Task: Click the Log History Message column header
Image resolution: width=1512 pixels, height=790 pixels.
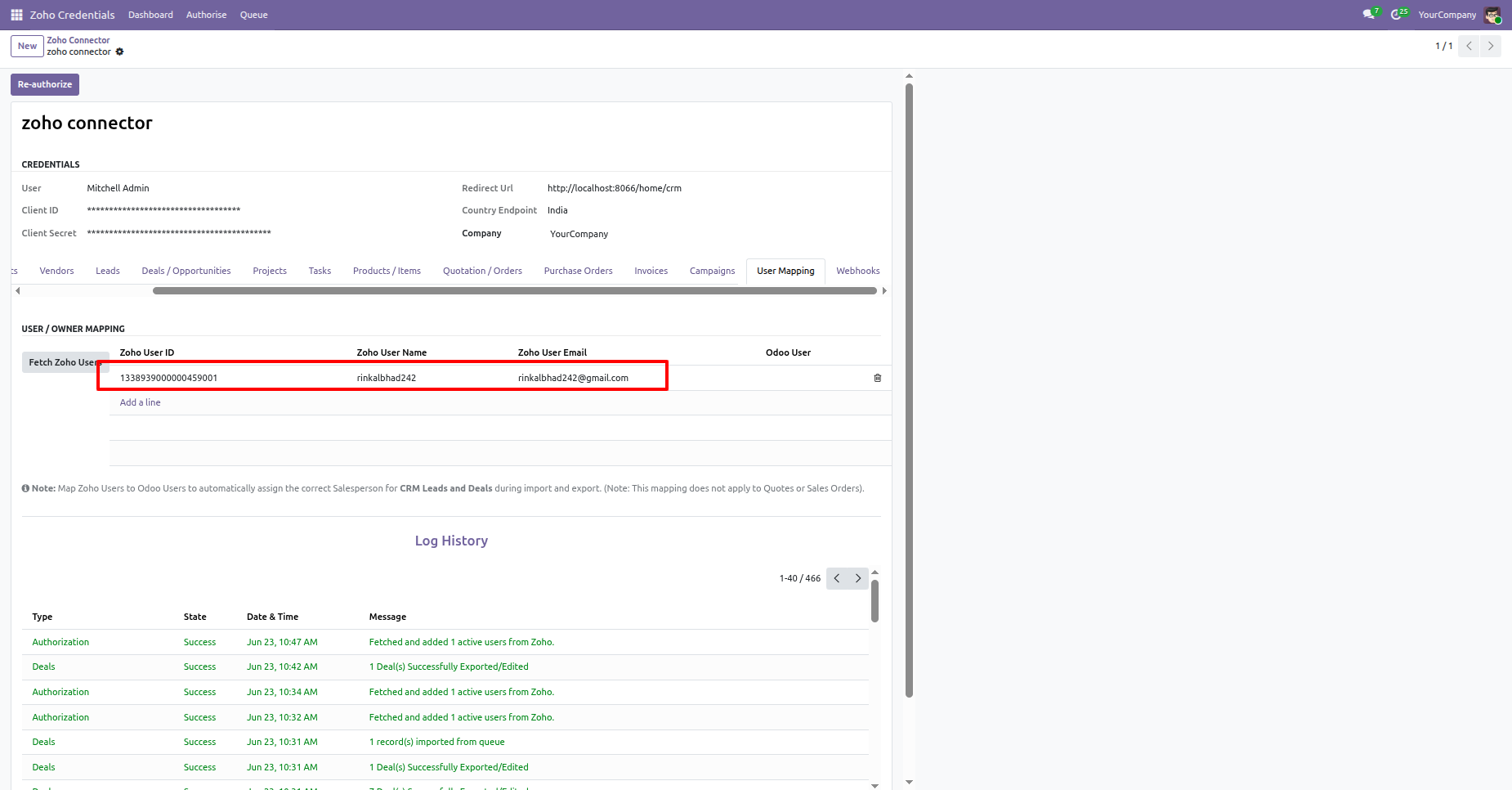Action: pyautogui.click(x=387, y=617)
